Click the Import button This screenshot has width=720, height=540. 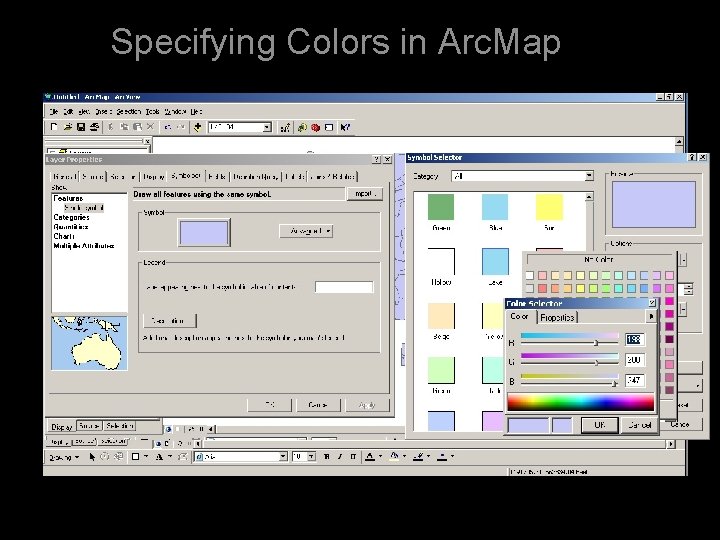pyautogui.click(x=365, y=194)
